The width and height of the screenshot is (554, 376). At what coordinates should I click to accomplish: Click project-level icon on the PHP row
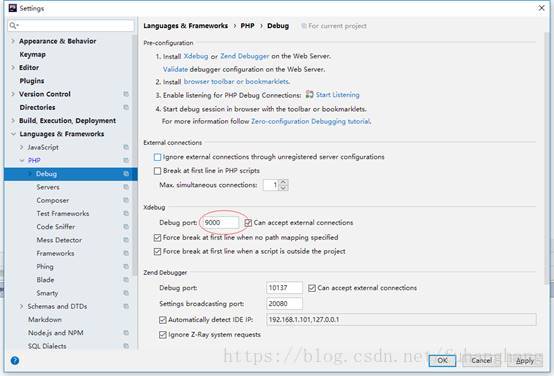[x=126, y=160]
